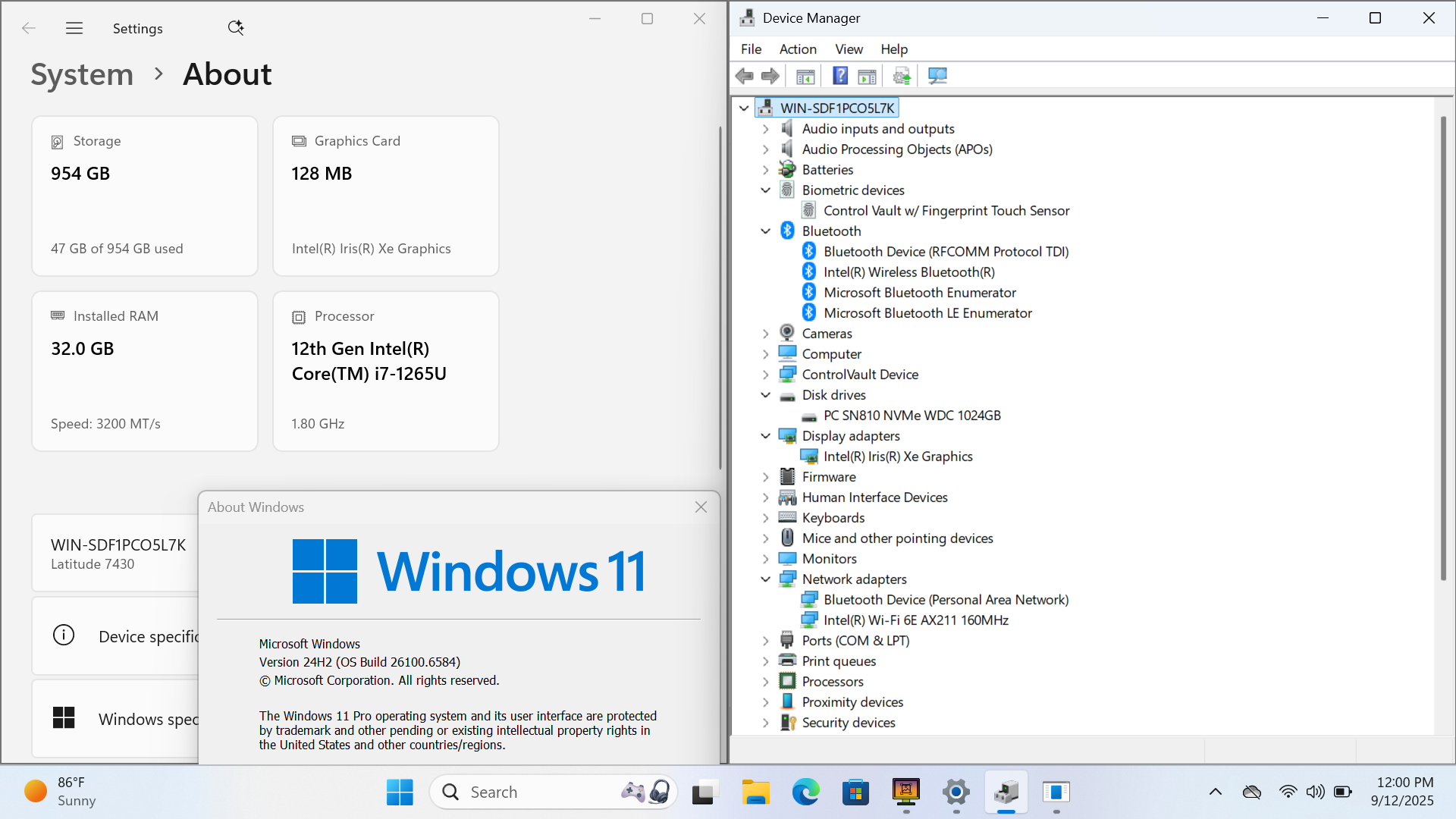Viewport: 1456px width, 819px height.
Task: Close the About Windows dialog
Action: [x=701, y=507]
